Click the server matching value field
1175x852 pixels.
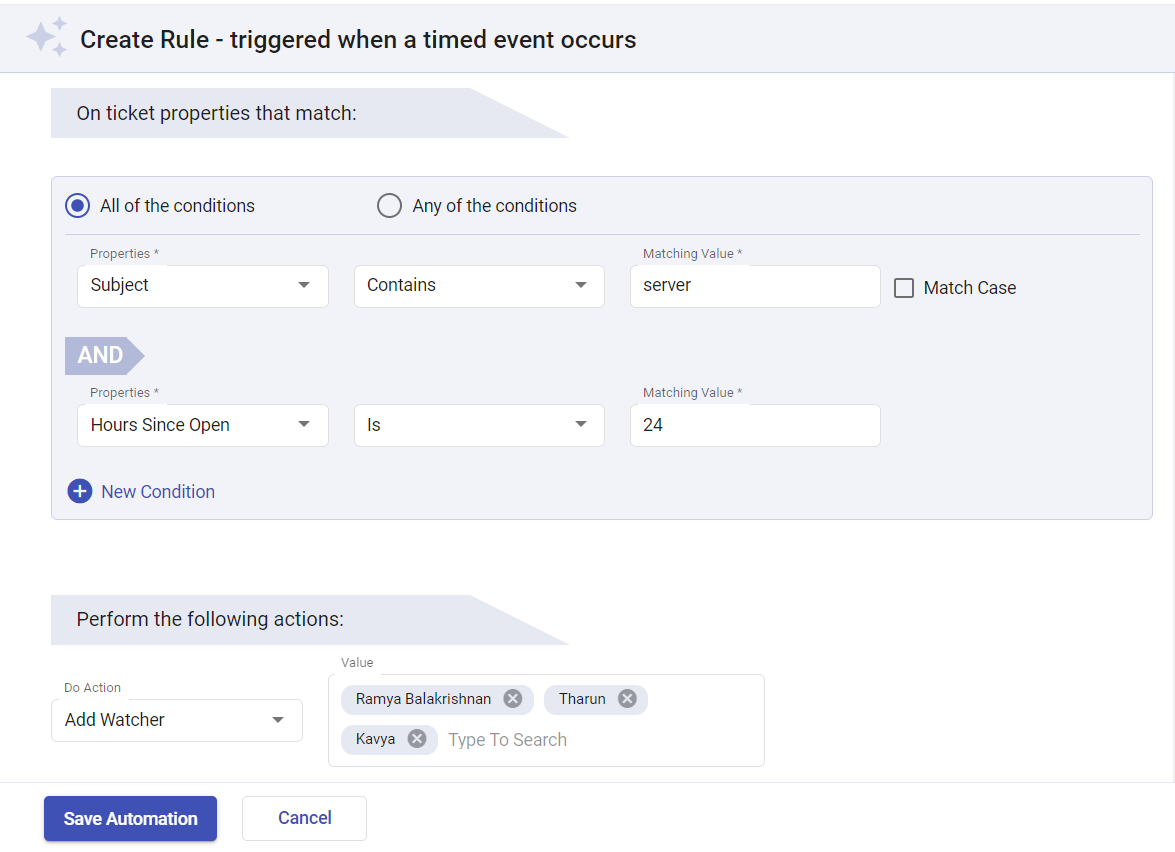(755, 286)
